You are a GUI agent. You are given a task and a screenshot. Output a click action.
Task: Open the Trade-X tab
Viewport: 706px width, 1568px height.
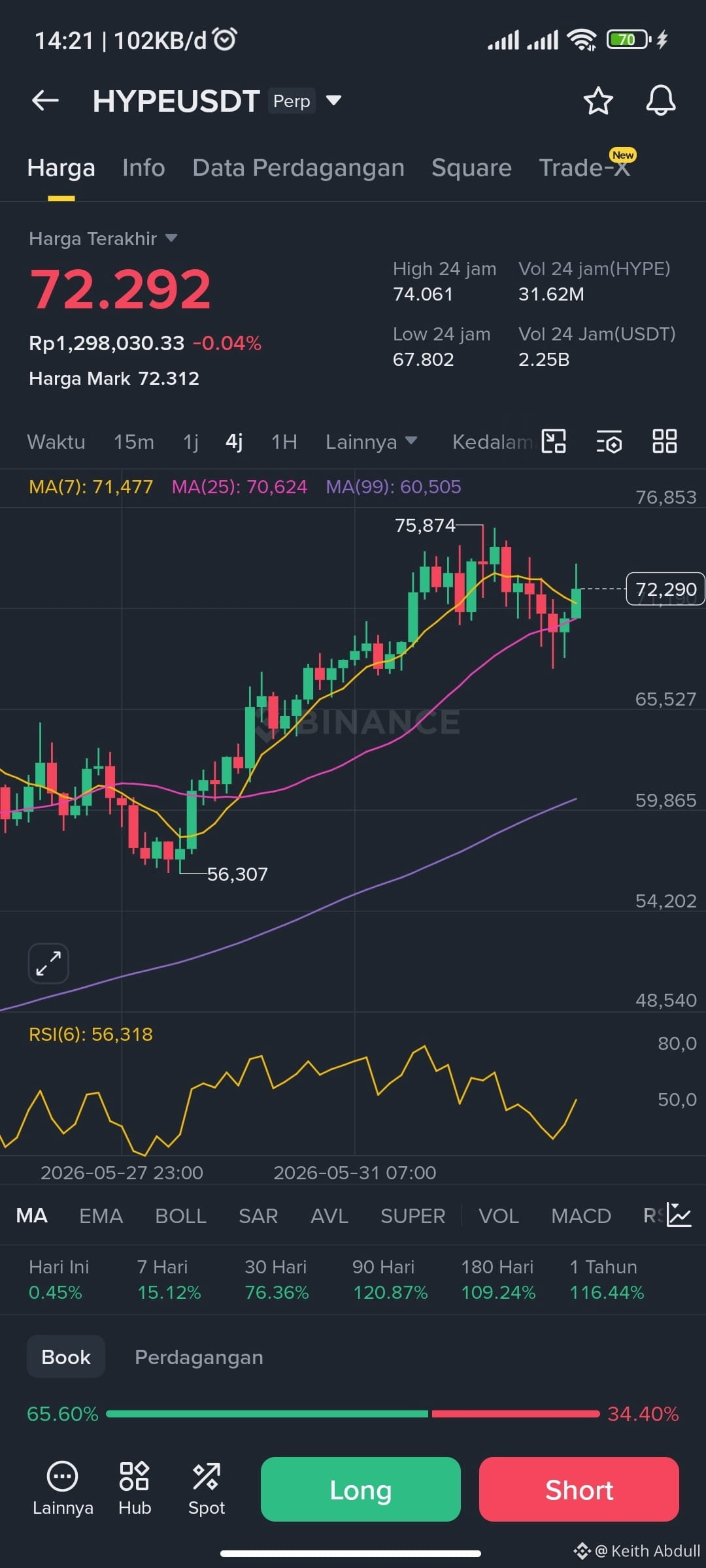(x=584, y=168)
